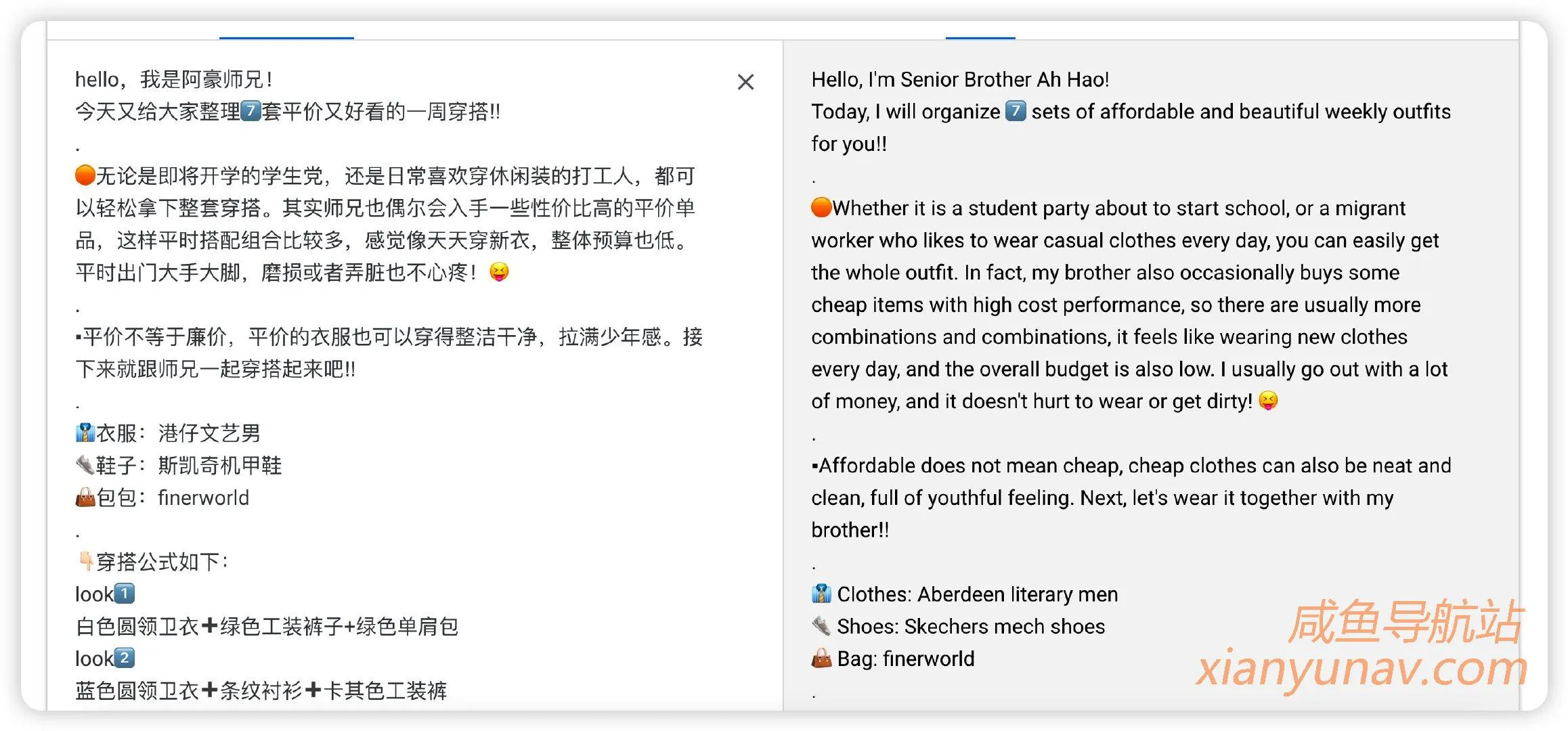Dismiss the Chinese text with the X button
The height and width of the screenshot is (731, 1568).
[x=745, y=82]
